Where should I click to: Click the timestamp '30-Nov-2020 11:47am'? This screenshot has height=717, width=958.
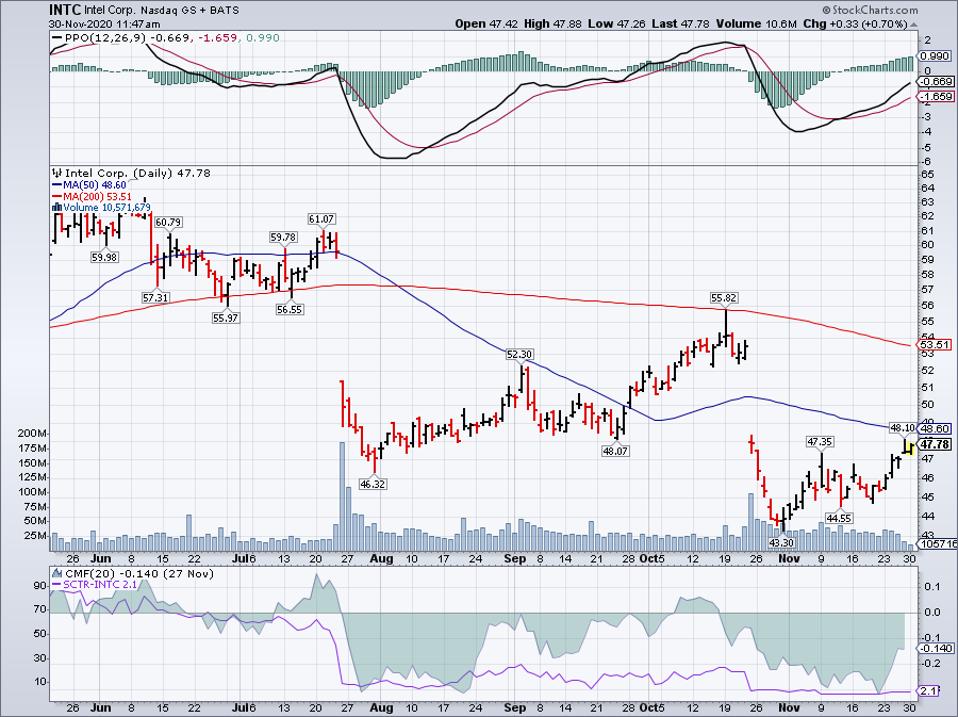coord(104,24)
